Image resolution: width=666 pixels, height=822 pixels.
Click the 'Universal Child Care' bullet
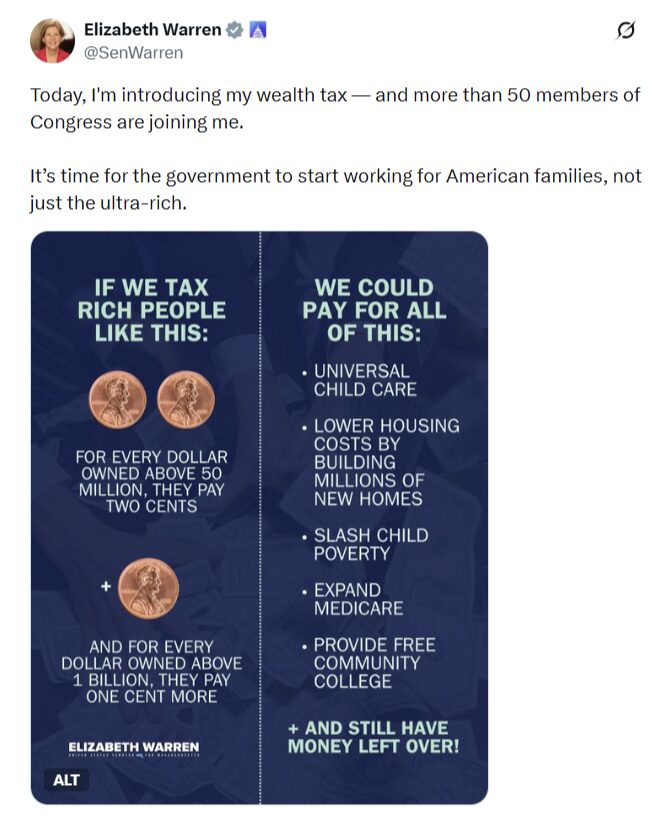pyautogui.click(x=364, y=381)
